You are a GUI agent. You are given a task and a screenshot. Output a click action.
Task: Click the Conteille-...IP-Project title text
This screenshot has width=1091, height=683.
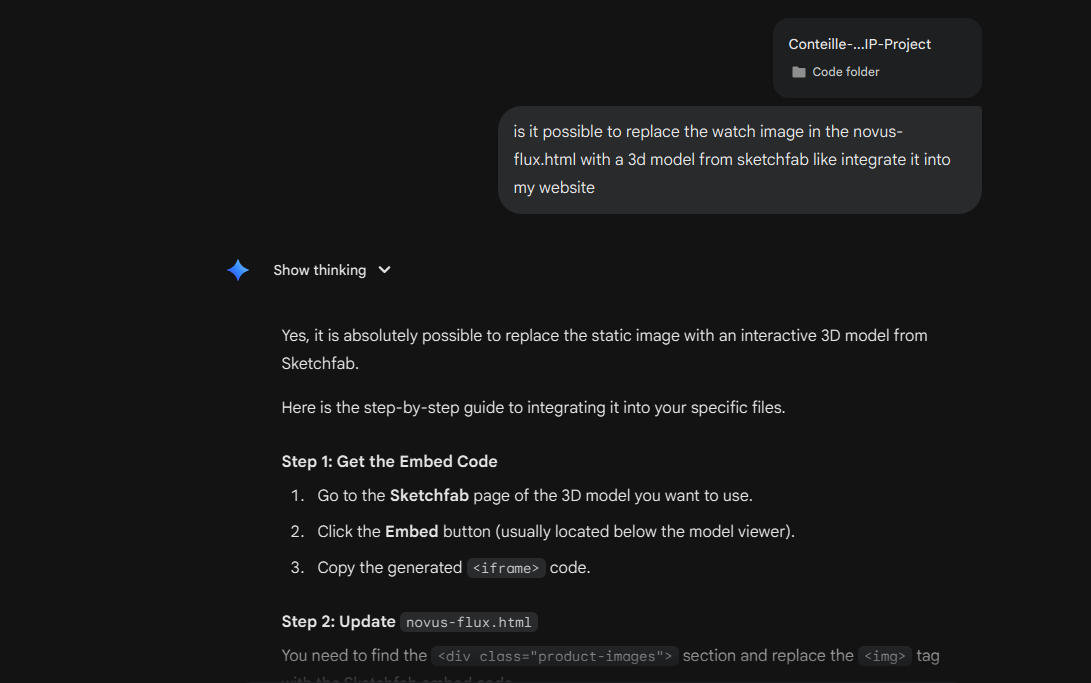[859, 44]
